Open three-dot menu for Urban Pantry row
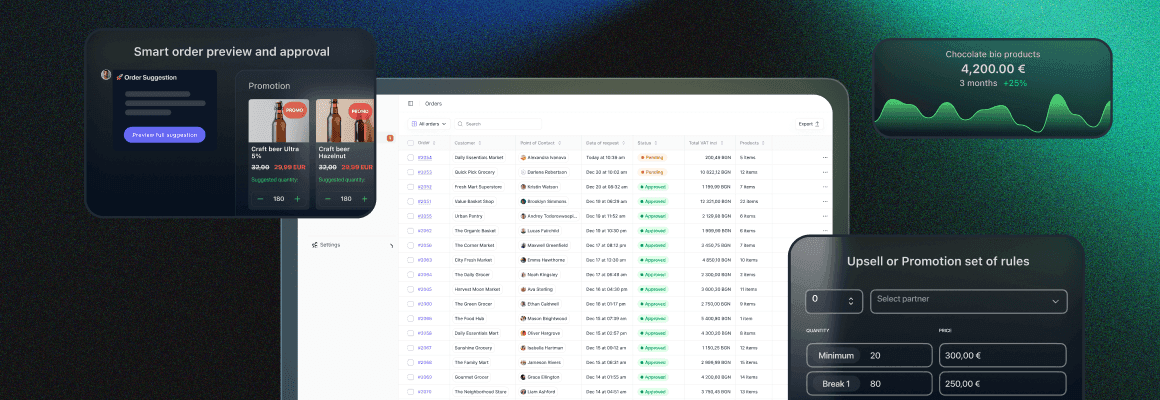Viewport: 1160px width, 400px height. (x=825, y=216)
